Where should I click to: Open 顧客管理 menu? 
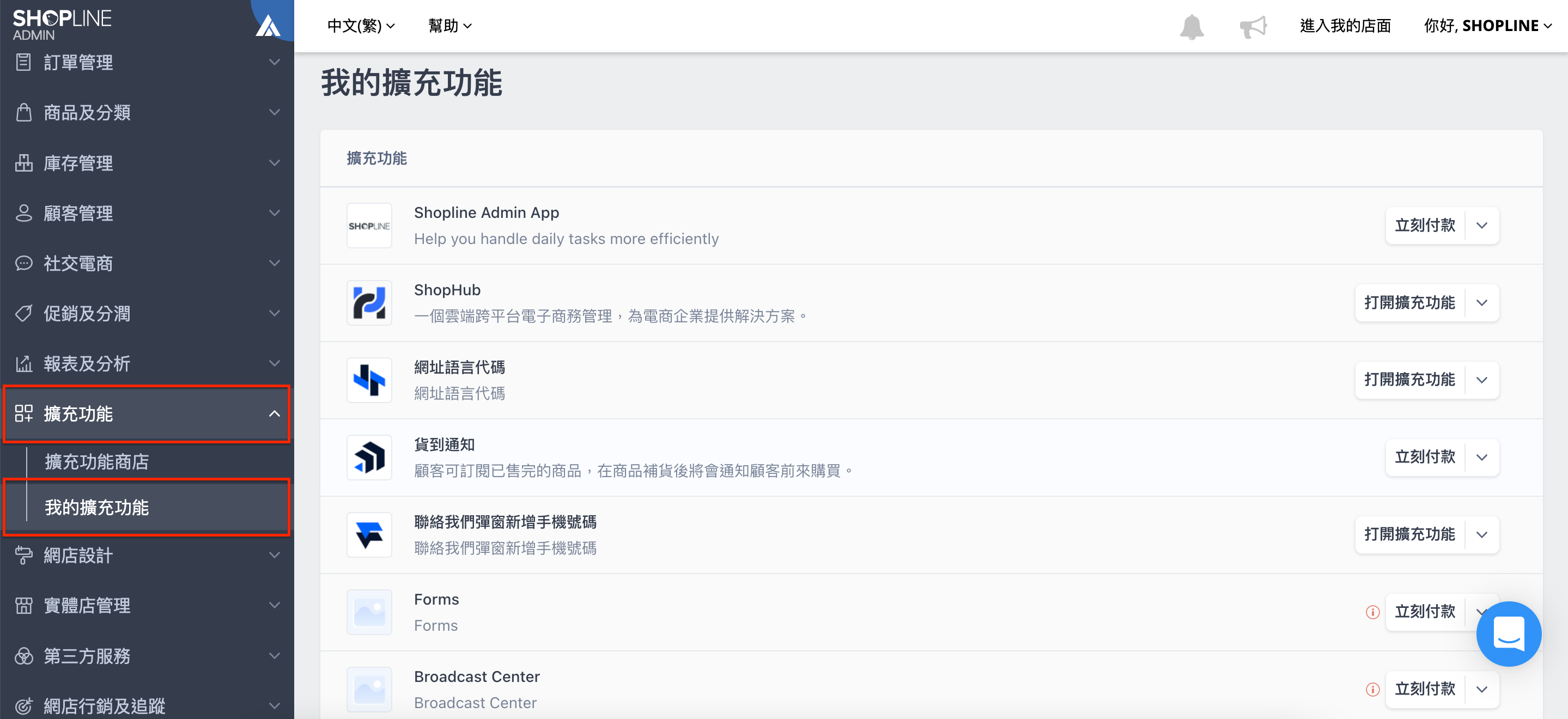147,213
